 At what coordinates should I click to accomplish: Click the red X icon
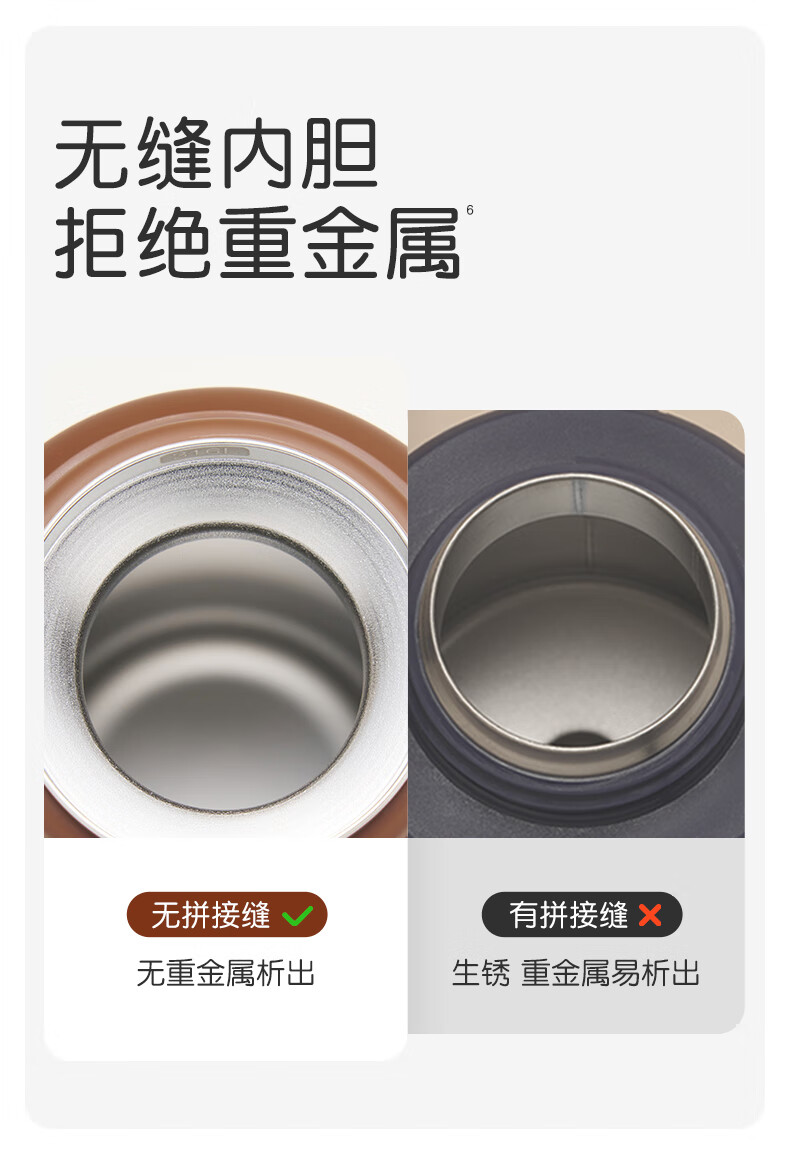tap(650, 915)
